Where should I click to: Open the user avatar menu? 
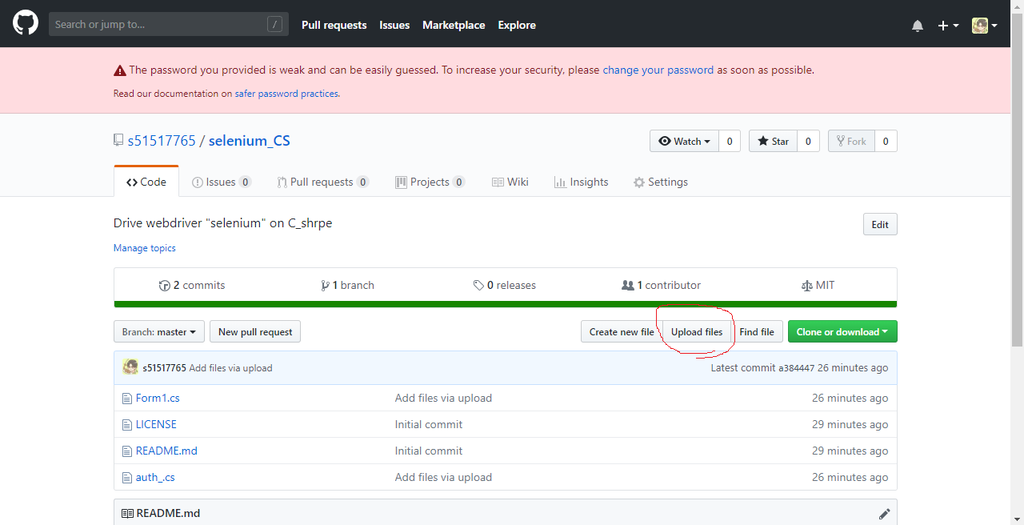click(984, 25)
